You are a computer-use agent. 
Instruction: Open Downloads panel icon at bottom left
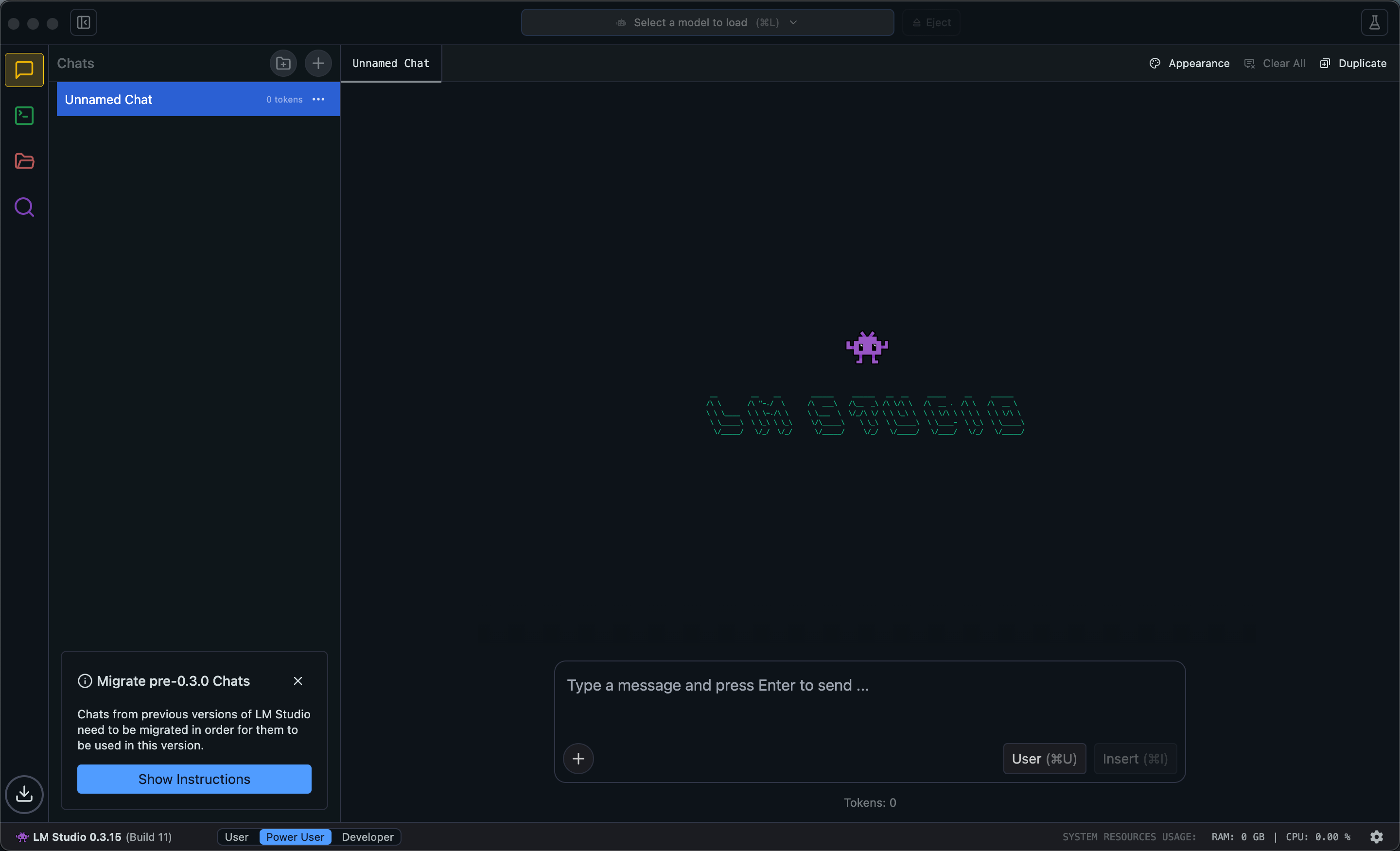pyautogui.click(x=24, y=794)
